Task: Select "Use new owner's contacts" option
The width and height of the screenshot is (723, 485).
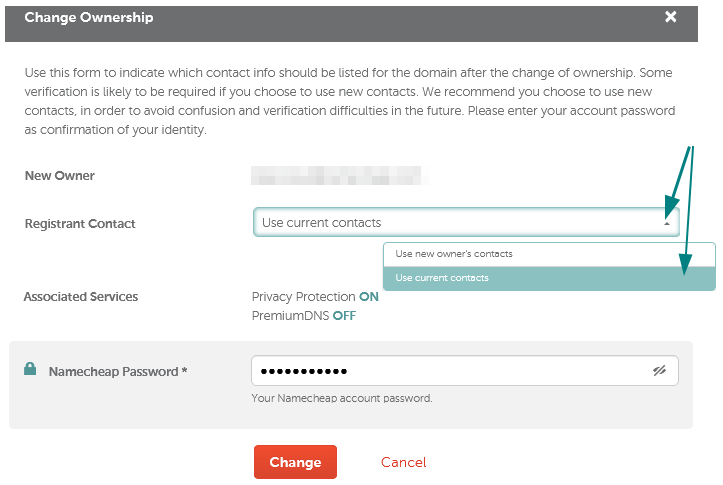Action: (549, 254)
